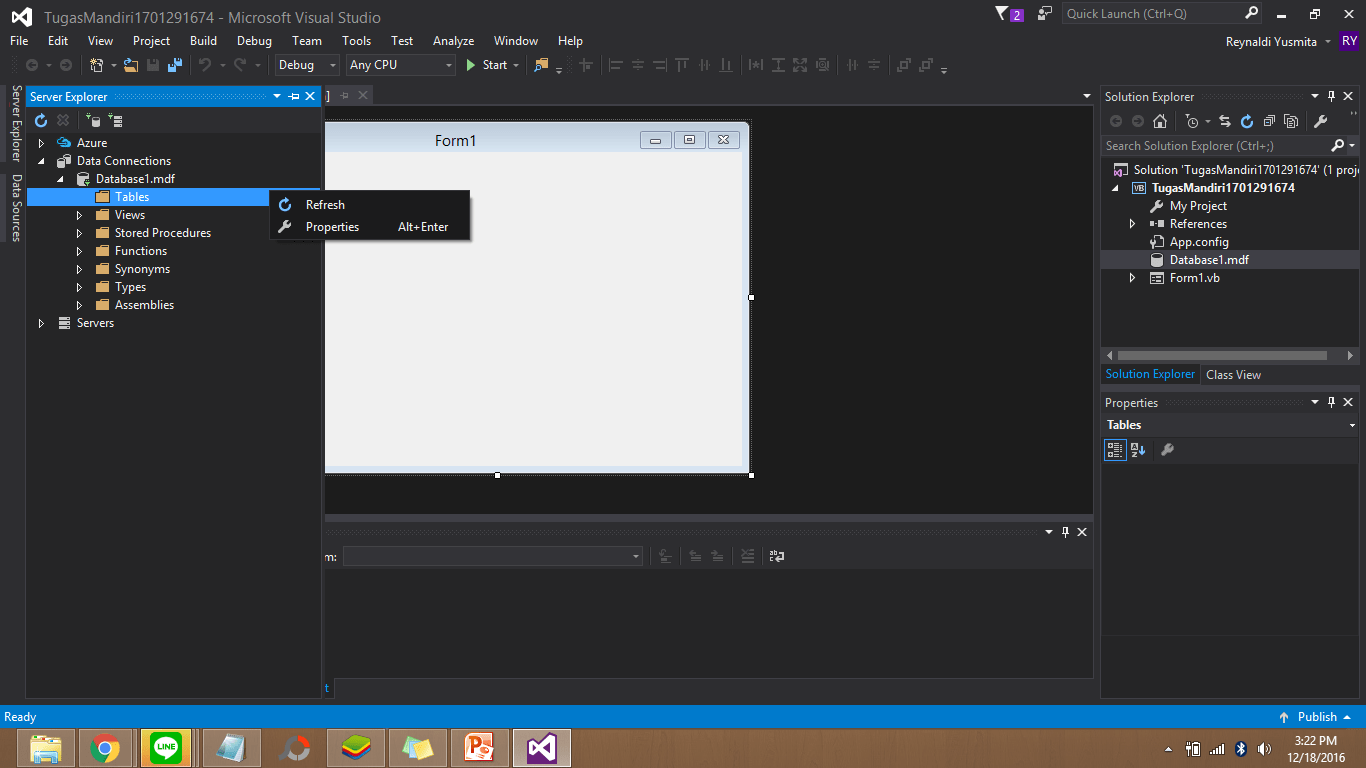Open LINE from the taskbar

(166, 748)
